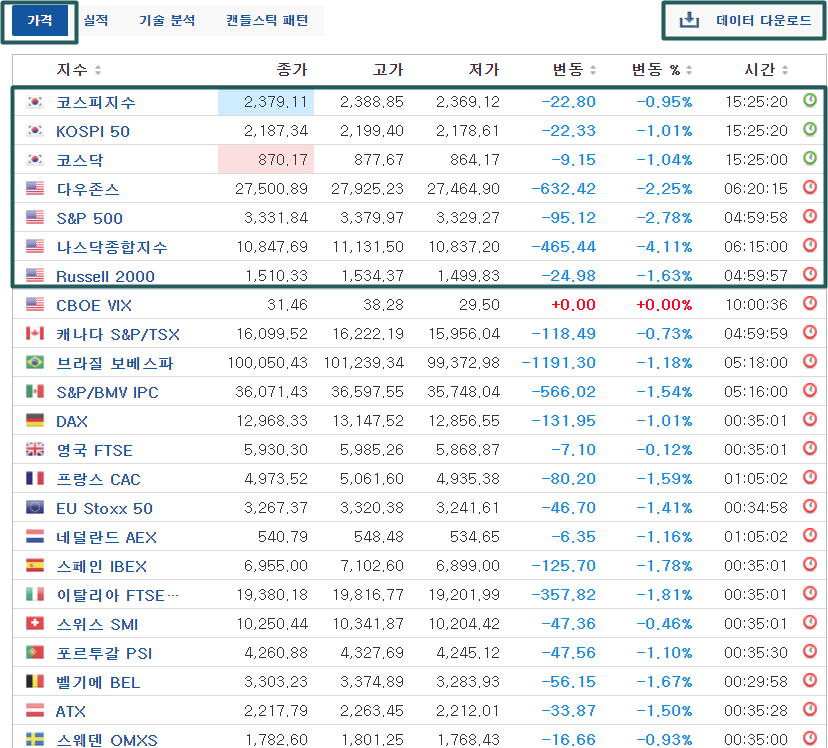The height and width of the screenshot is (748, 828).
Task: Open the 실적 tab
Action: (x=96, y=21)
